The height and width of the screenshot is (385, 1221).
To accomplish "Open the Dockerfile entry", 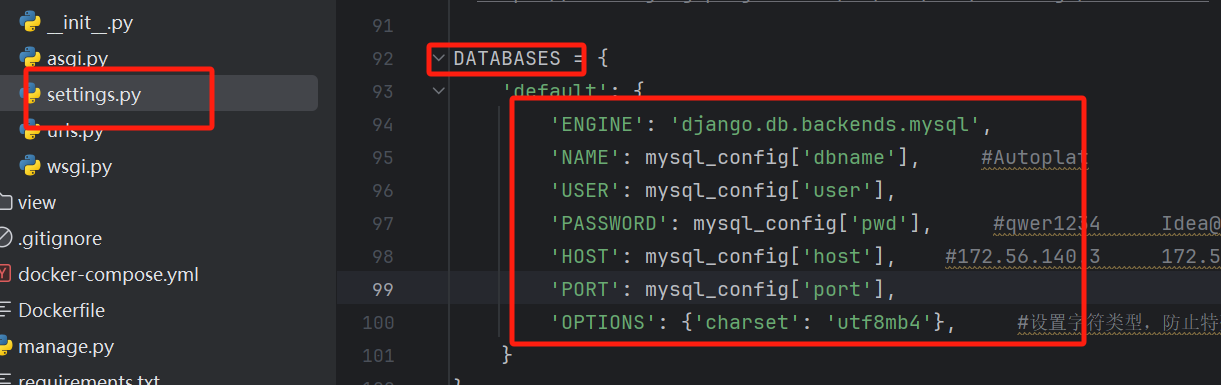I will pos(61,310).
